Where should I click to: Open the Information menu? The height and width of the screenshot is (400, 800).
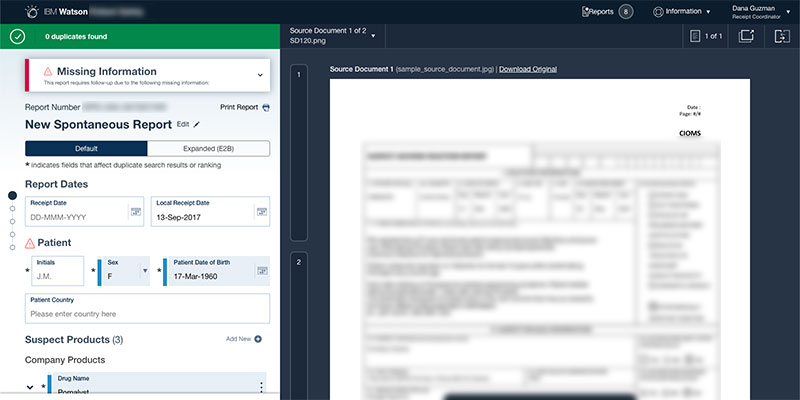click(682, 12)
